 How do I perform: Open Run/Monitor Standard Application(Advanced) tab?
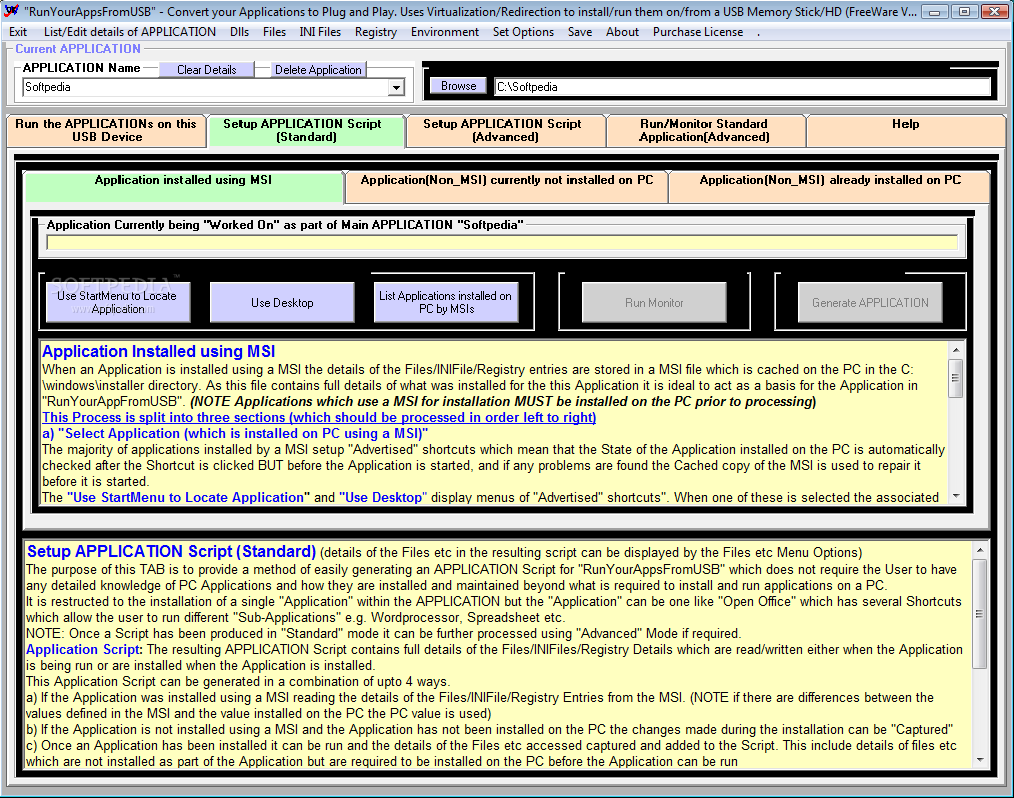[x=704, y=131]
